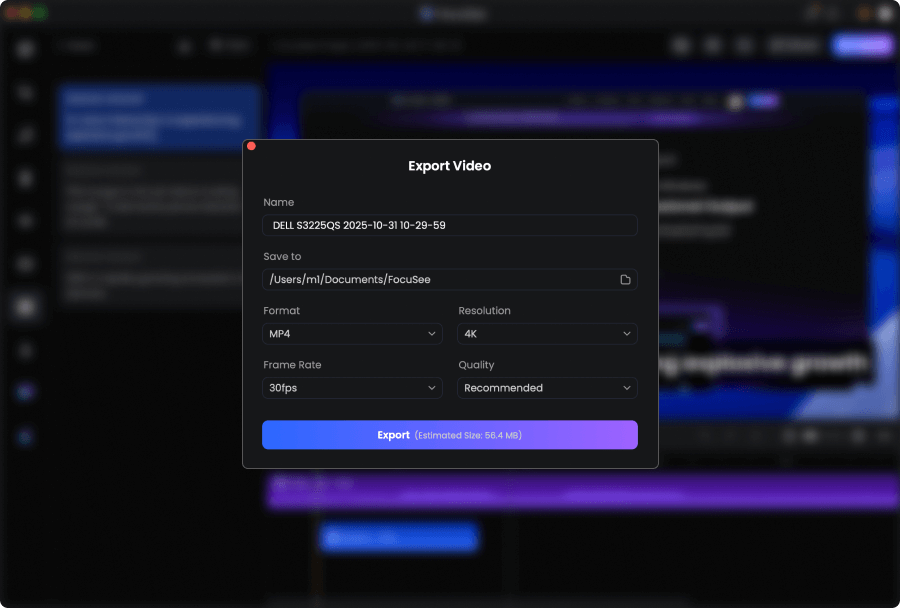Expand the Resolution dropdown set to 4K
Viewport: 900px width, 608px height.
point(547,334)
